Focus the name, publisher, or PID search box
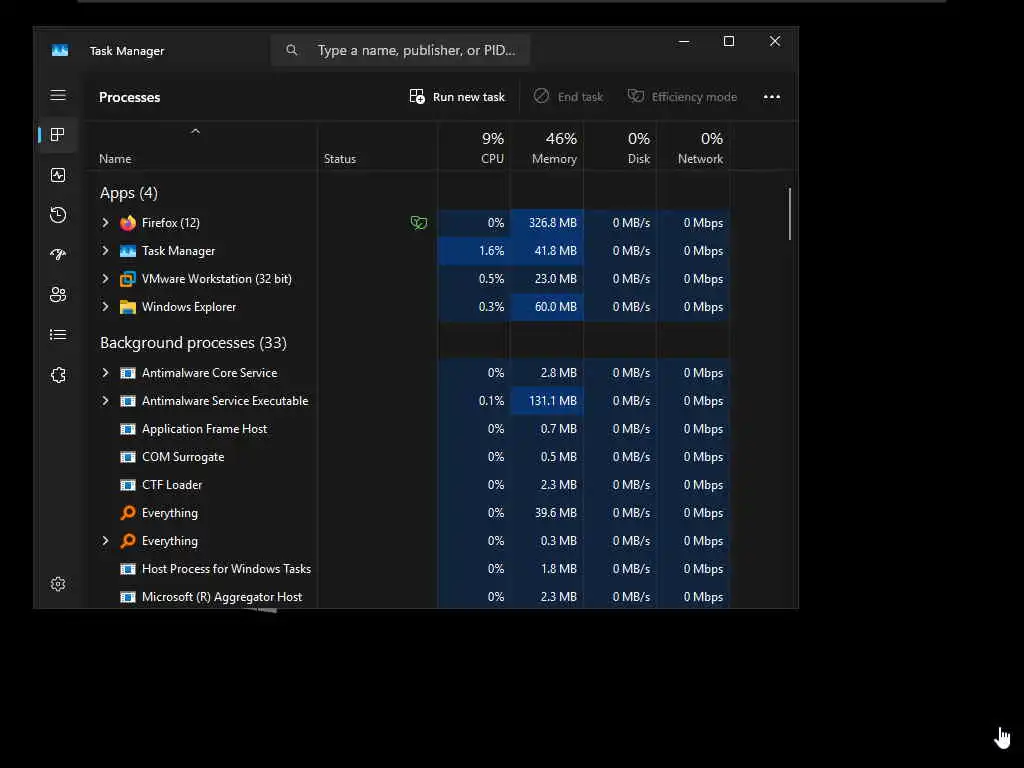Viewport: 1024px width, 768px height. tap(400, 50)
